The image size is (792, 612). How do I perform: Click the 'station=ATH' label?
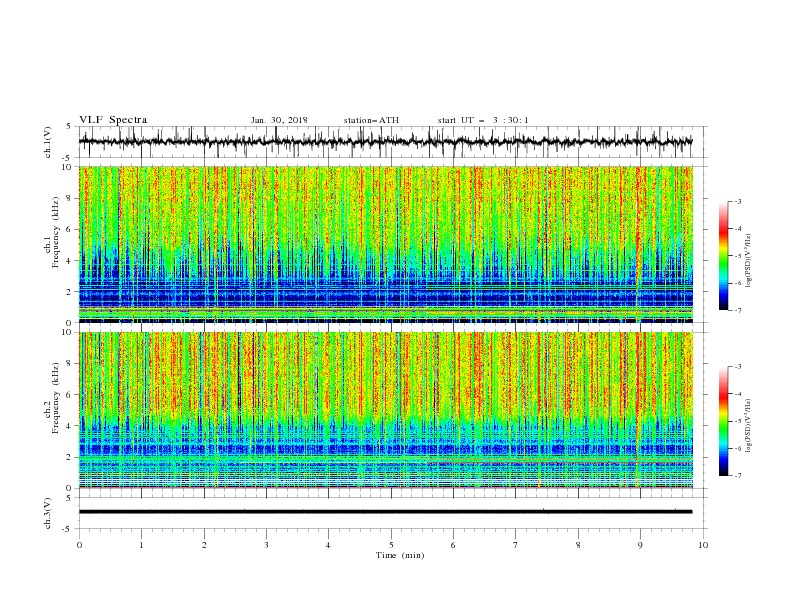(x=371, y=120)
